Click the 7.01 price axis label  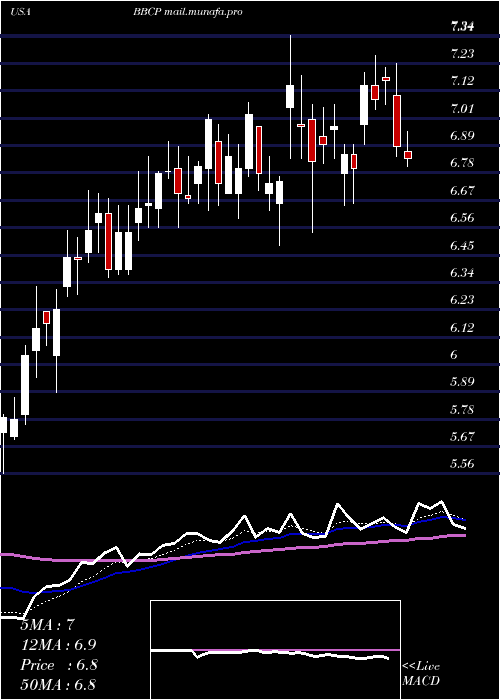[462, 109]
